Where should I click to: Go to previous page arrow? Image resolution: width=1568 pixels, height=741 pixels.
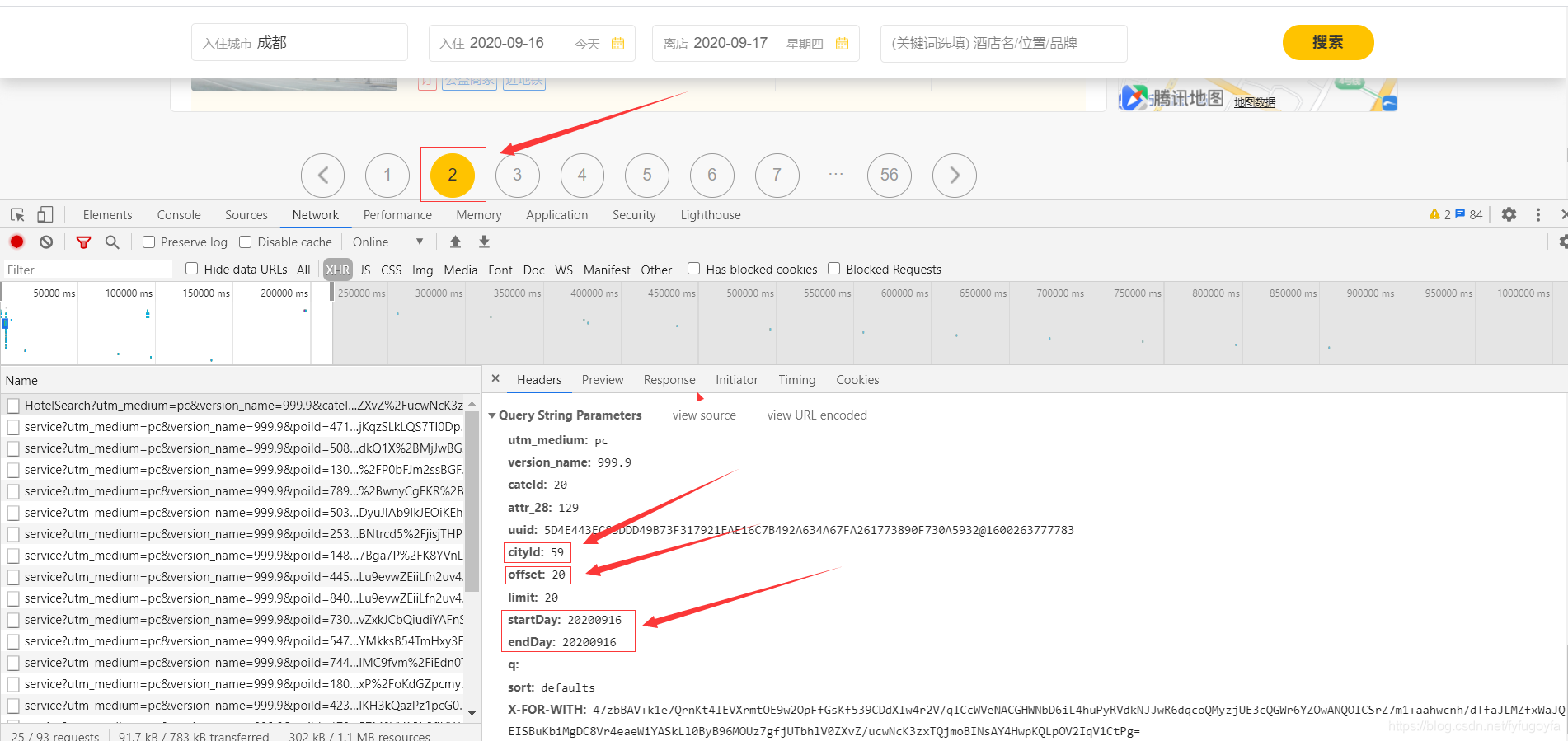click(x=323, y=175)
